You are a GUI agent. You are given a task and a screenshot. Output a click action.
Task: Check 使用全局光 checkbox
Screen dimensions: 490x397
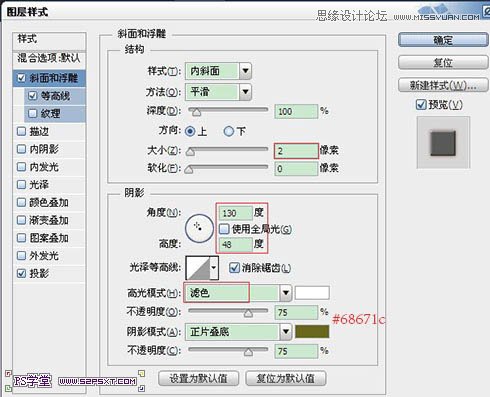[224, 229]
